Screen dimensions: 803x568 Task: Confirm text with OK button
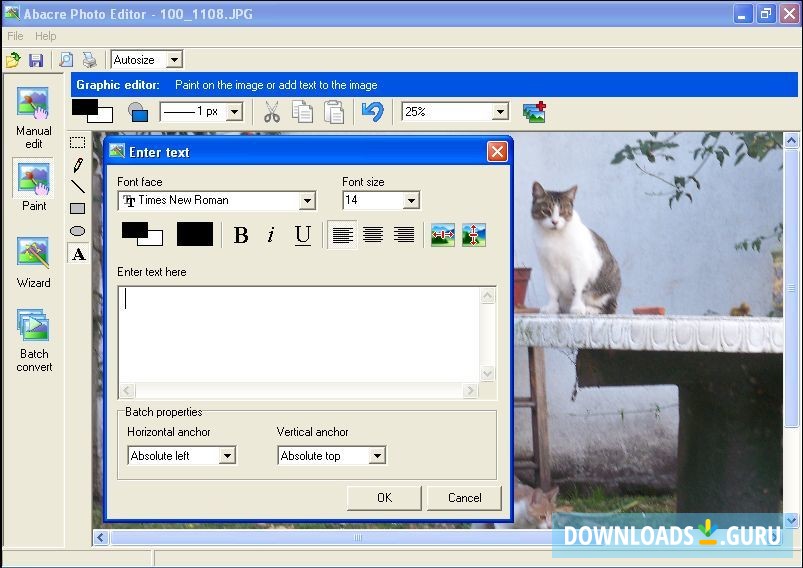click(x=384, y=498)
